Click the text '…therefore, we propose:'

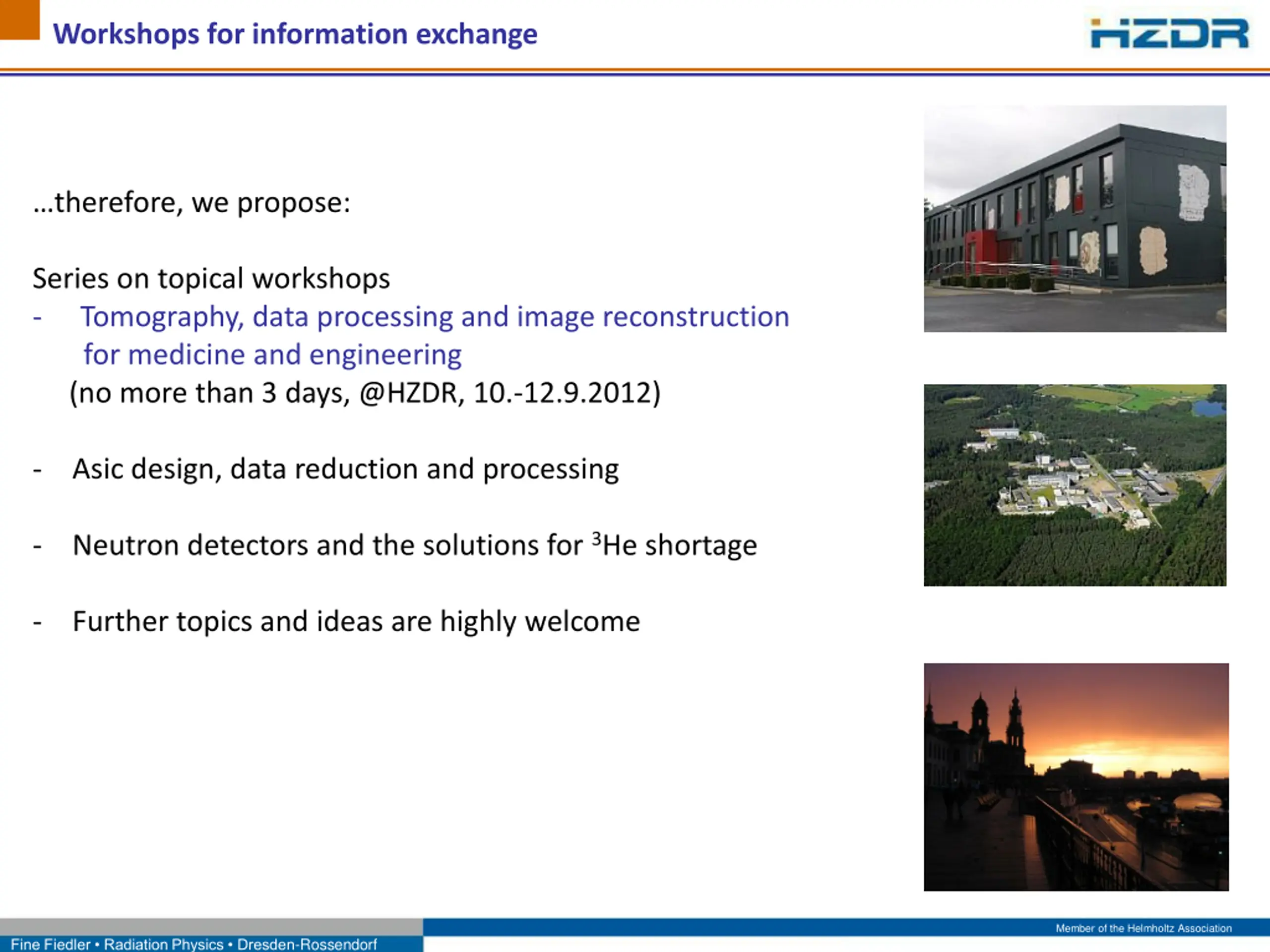pyautogui.click(x=191, y=203)
